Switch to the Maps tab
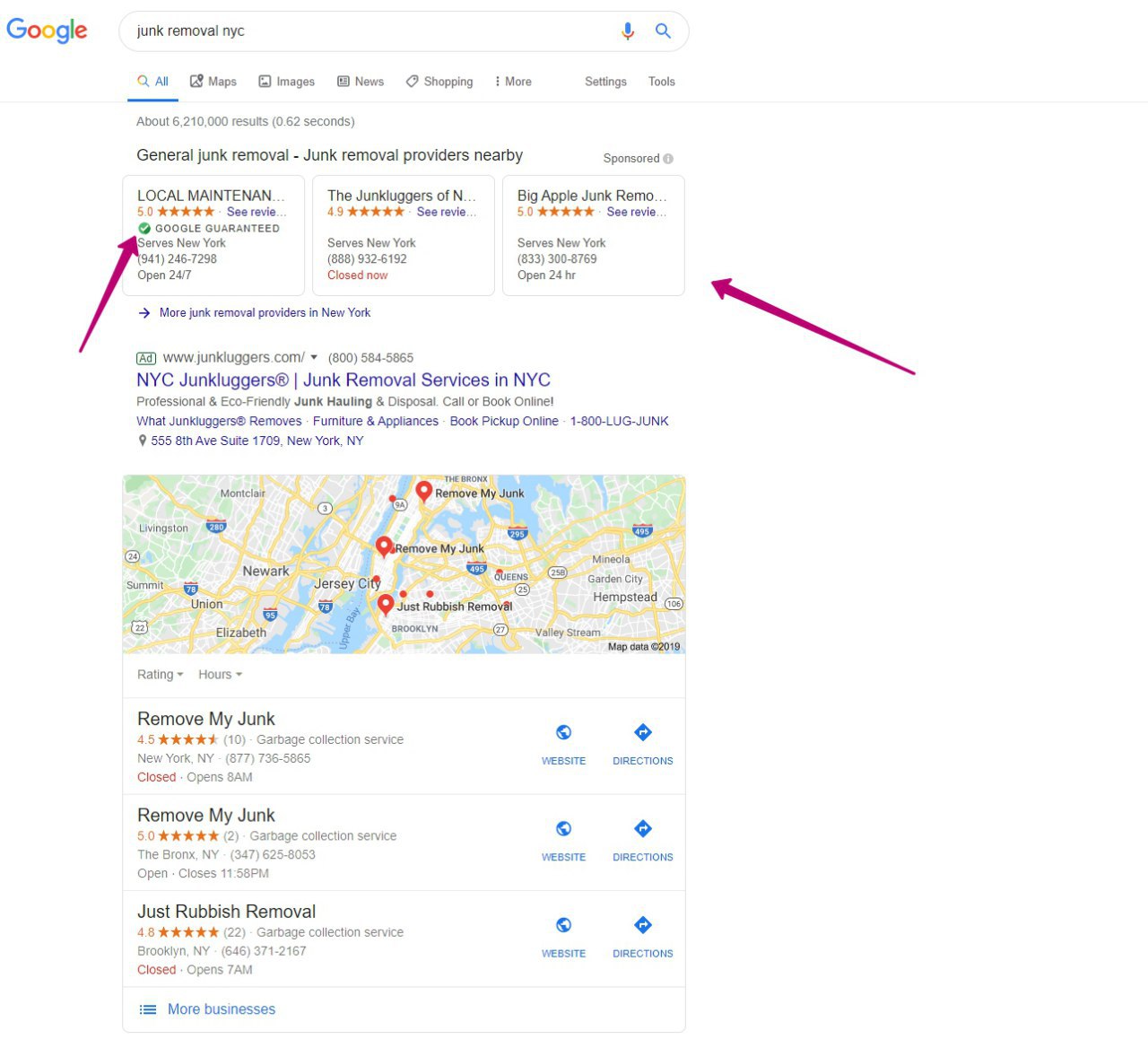Screen dimensions: 1148x1048 tap(213, 82)
